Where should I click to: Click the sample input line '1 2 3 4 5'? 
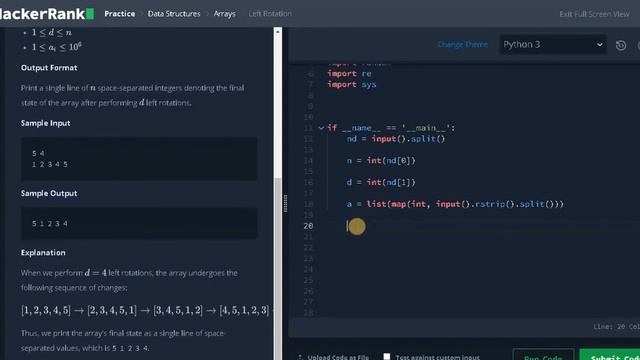(49, 164)
